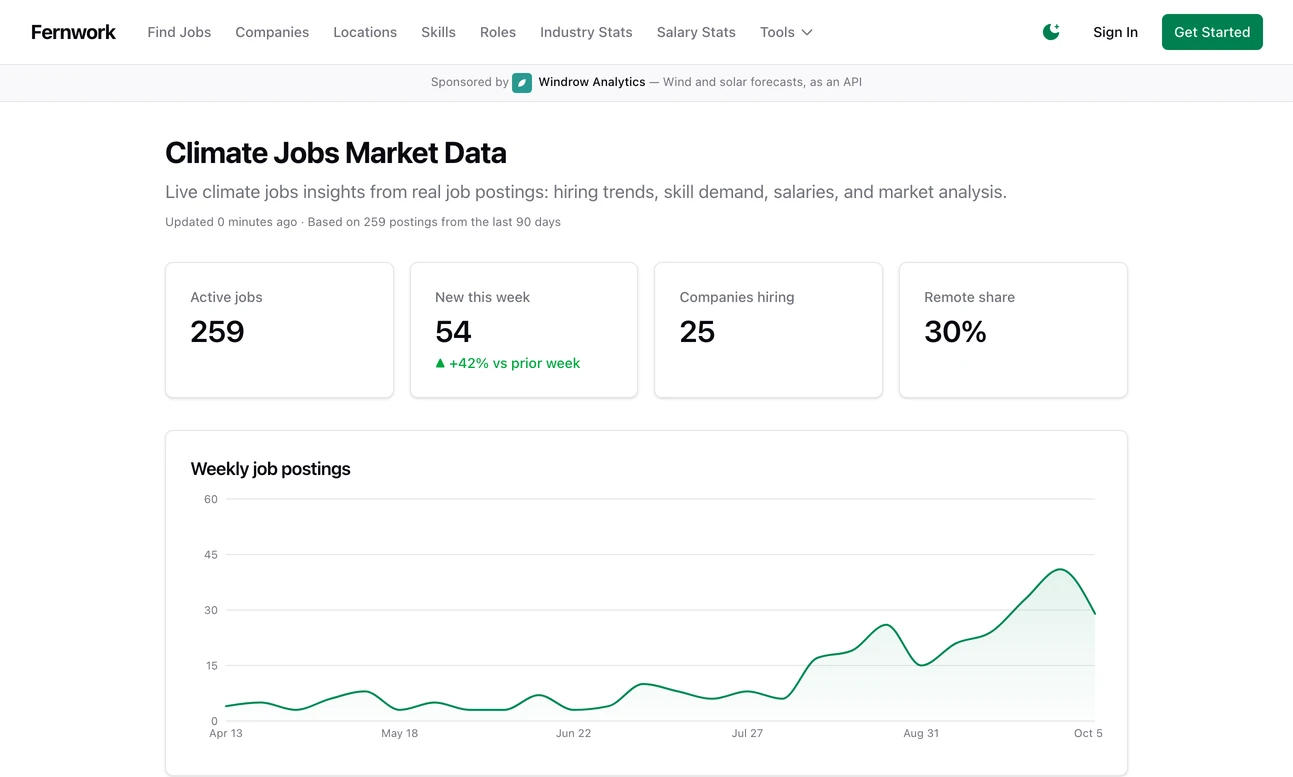Image resolution: width=1293 pixels, height=777 pixels.
Task: Click the Active jobs 259 card
Action: click(279, 330)
